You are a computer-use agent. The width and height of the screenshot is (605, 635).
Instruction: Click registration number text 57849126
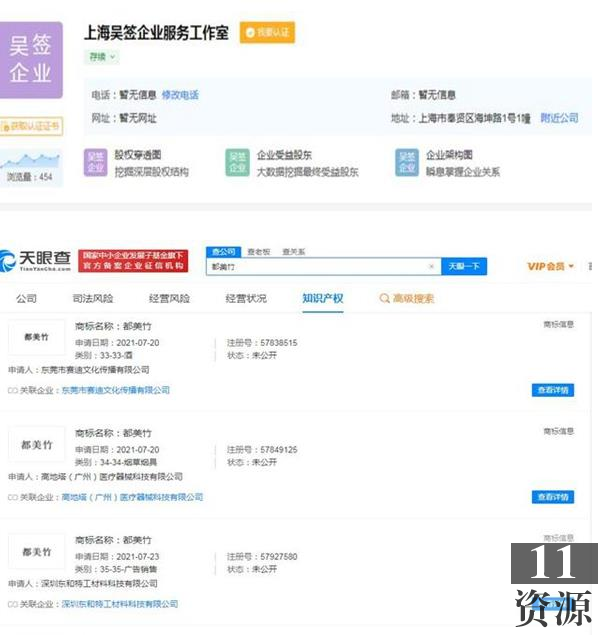[x=279, y=450]
